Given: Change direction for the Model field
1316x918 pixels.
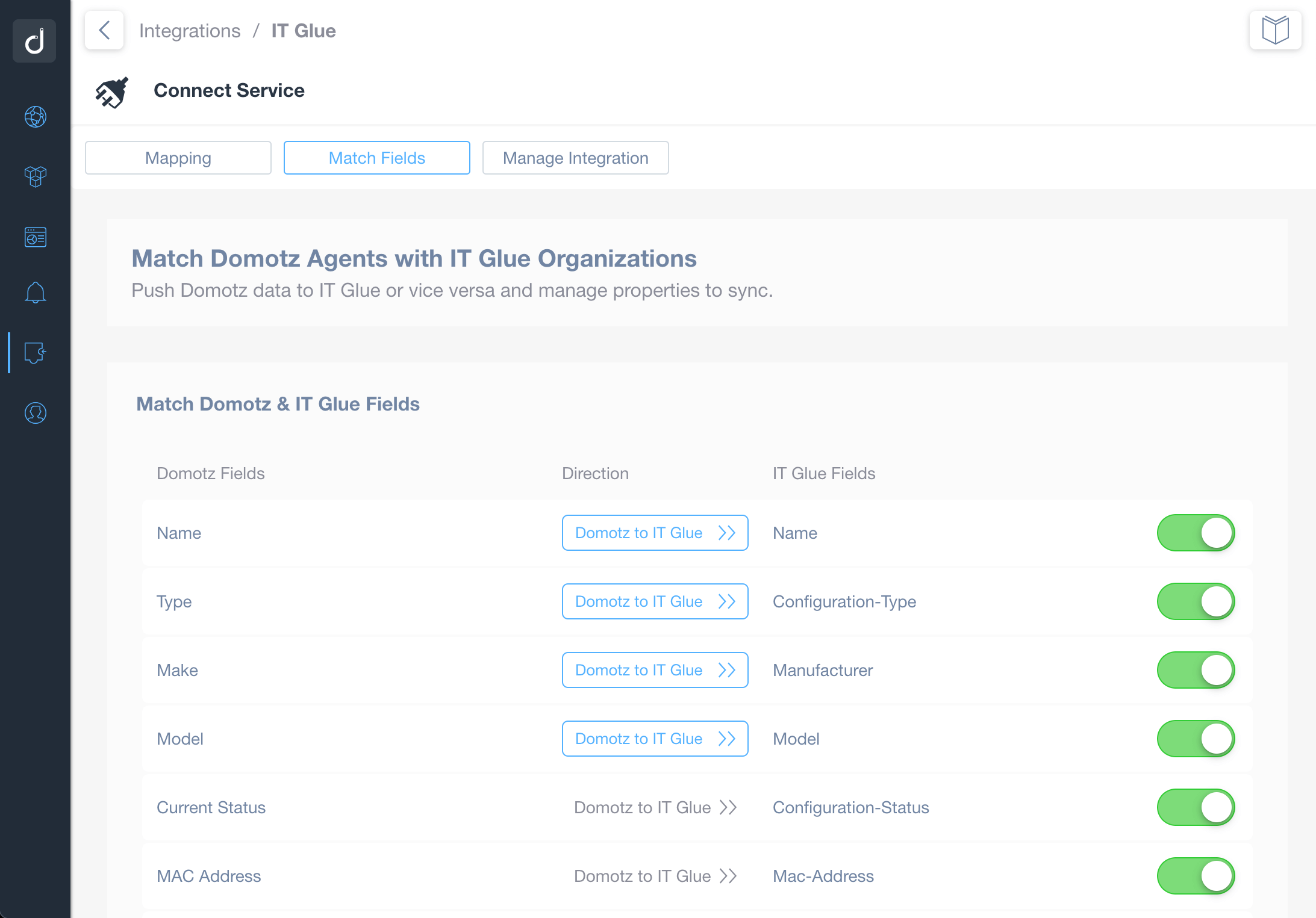Looking at the screenshot, I should 655,739.
